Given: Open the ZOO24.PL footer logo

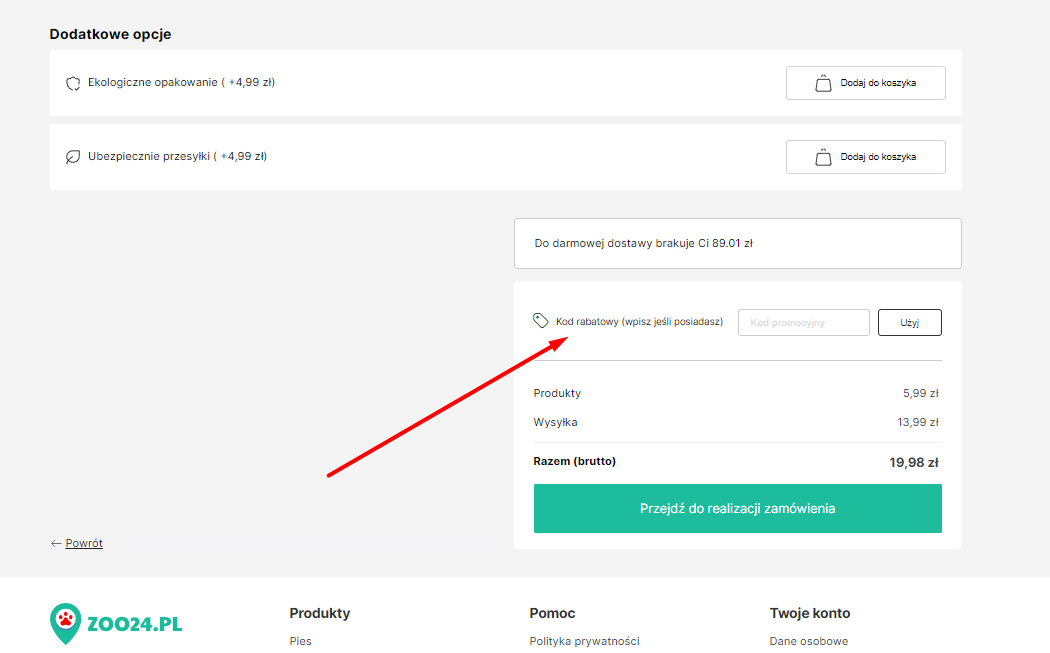Looking at the screenshot, I should click(116, 624).
